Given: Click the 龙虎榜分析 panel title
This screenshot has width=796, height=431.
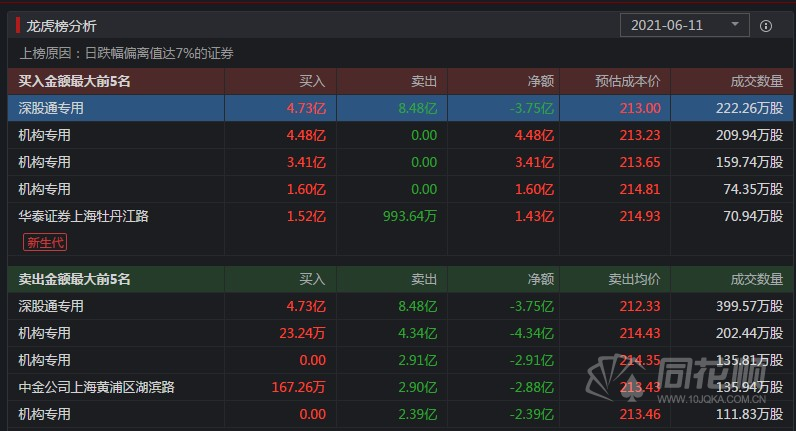Looking at the screenshot, I should point(61,26).
